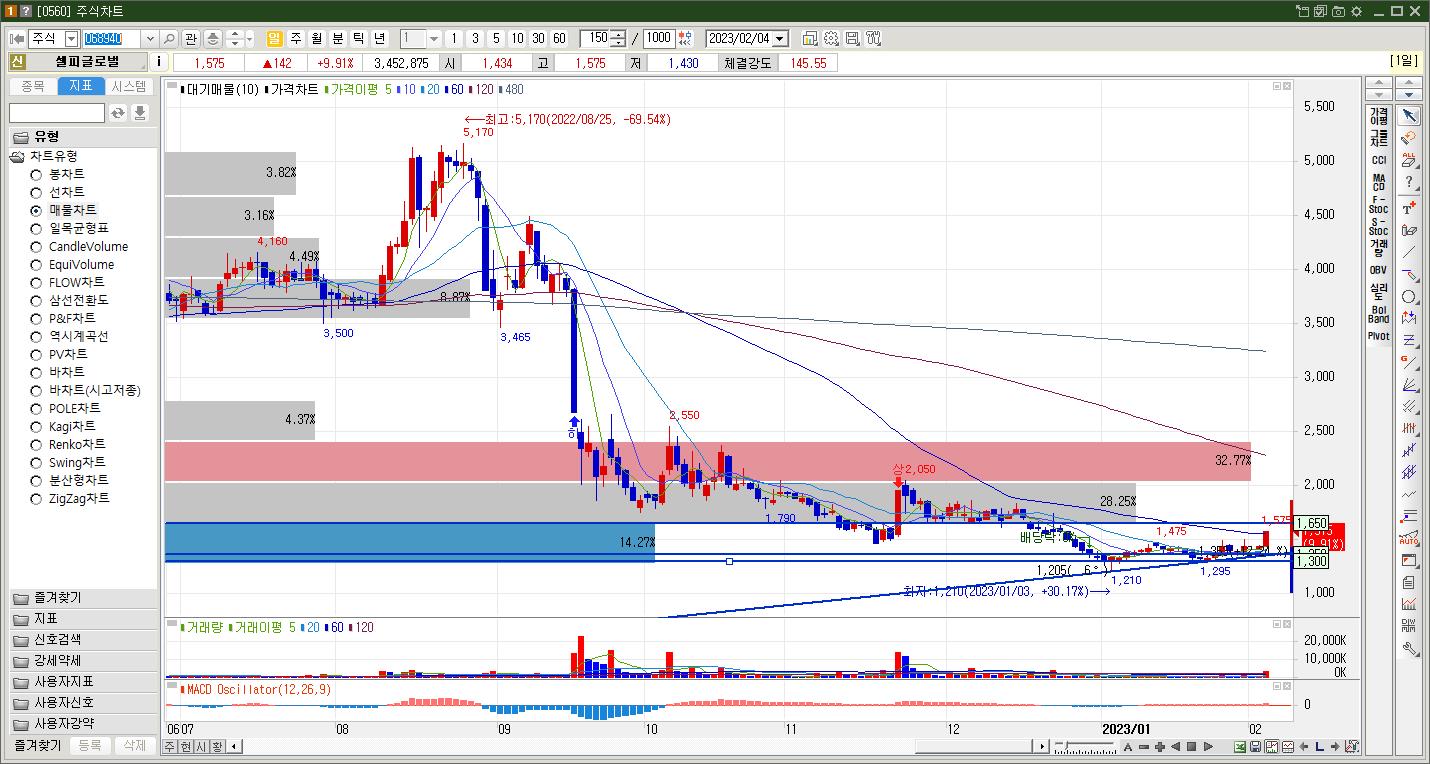Viewport: 1430px width, 764px height.
Task: Select Renko차트 chart type
Action: tap(68, 444)
